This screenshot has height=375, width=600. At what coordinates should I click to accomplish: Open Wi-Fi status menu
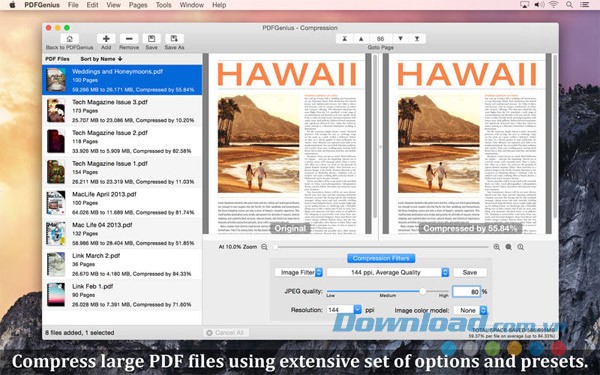(x=553, y=5)
